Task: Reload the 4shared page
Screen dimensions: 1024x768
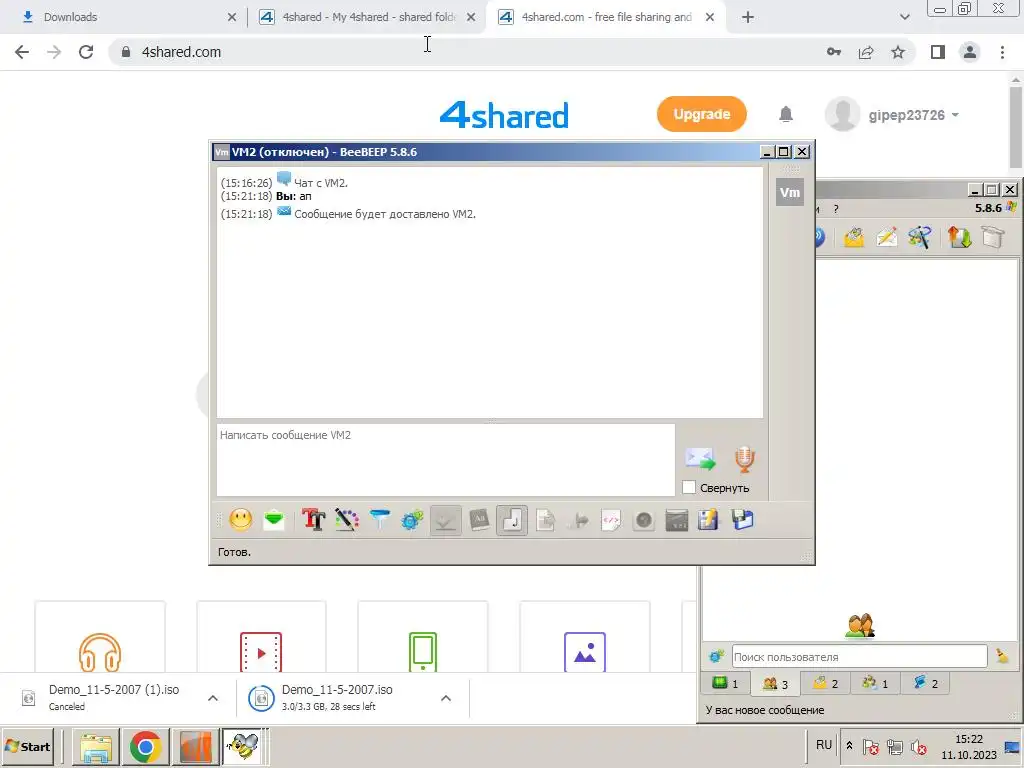Action: tap(86, 52)
